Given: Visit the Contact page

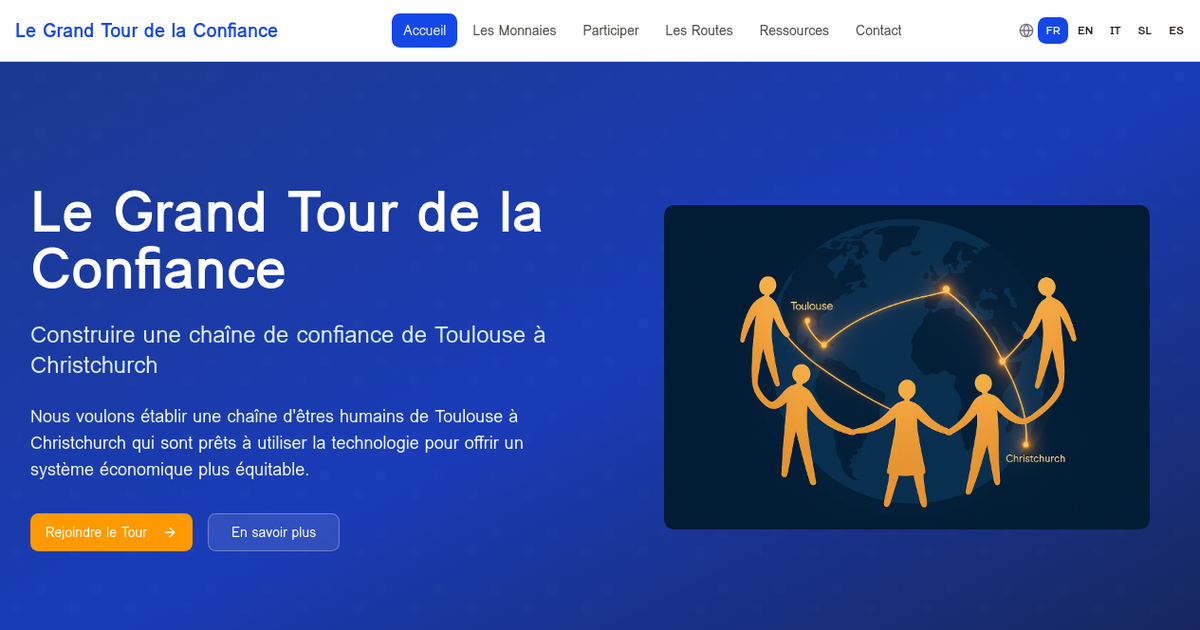Looking at the screenshot, I should [x=878, y=31].
